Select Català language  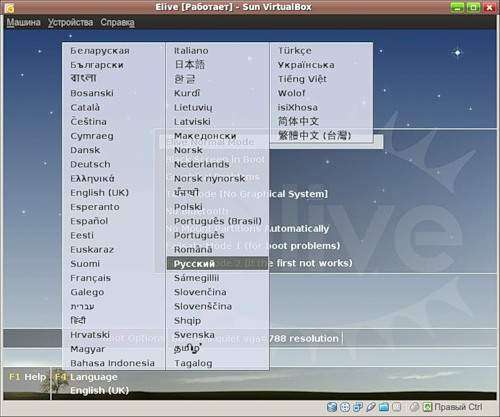tap(85, 107)
